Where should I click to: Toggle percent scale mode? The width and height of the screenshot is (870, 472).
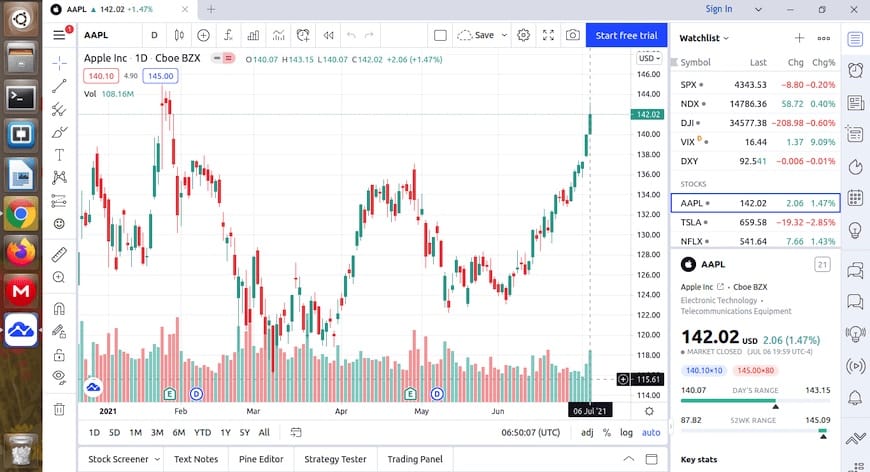pos(607,433)
